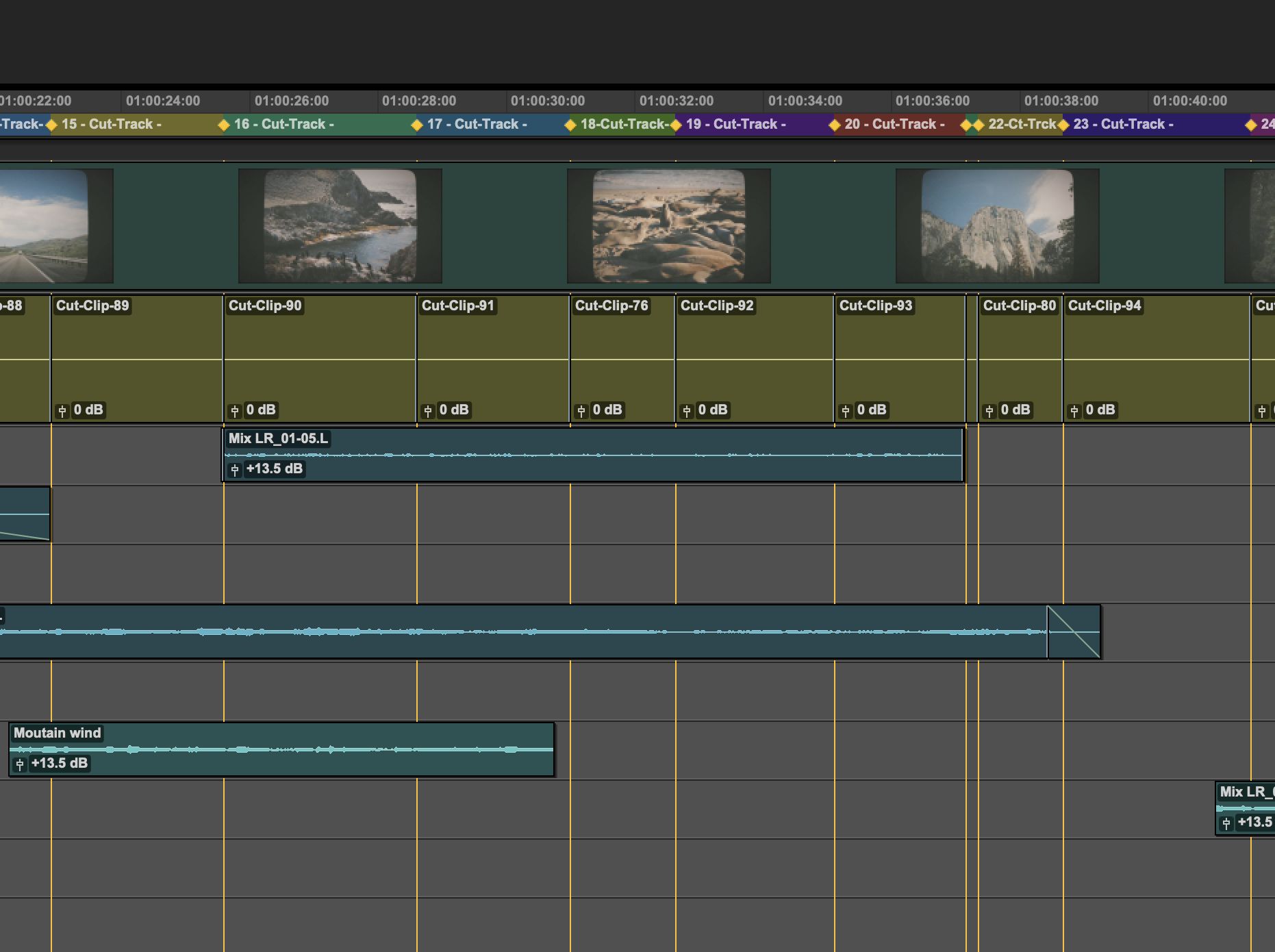Select the 15 - Cut-Track segment
Viewport: 1275px width, 952px height.
pyautogui.click(x=138, y=125)
